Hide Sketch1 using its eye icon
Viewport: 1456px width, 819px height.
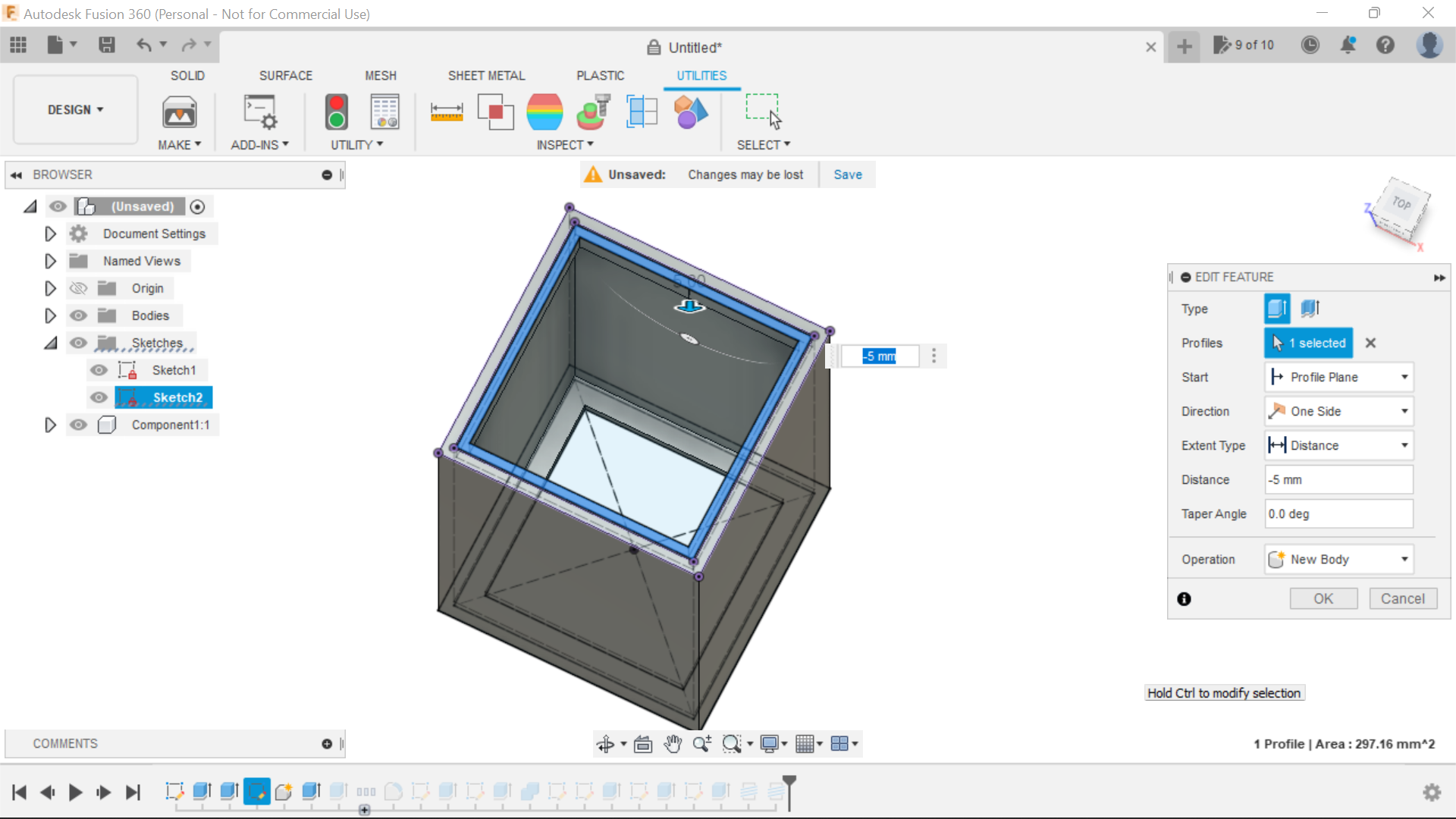[99, 370]
